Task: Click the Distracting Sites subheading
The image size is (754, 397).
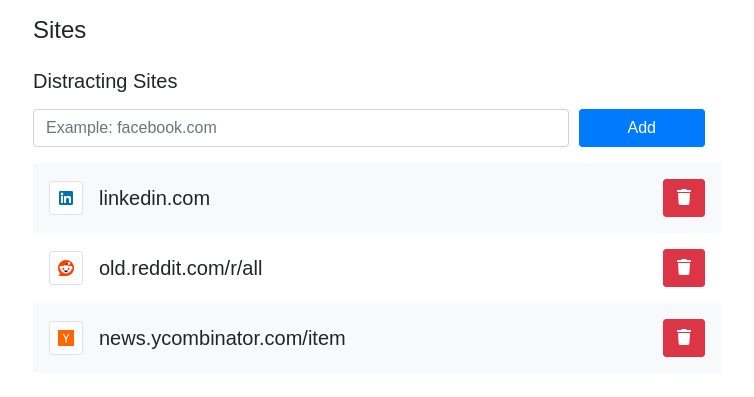Action: click(x=105, y=81)
